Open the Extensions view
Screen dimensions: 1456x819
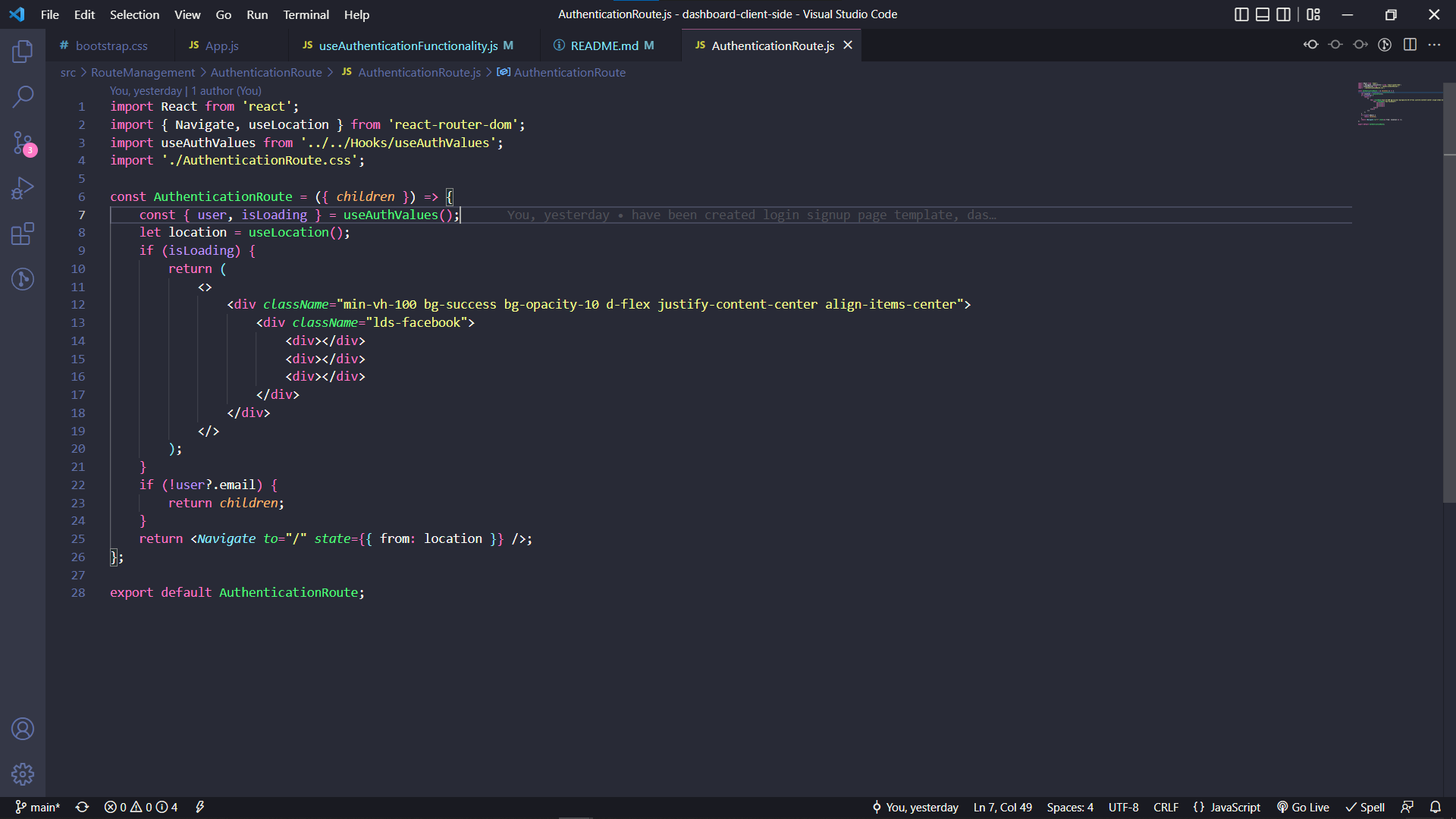(23, 234)
